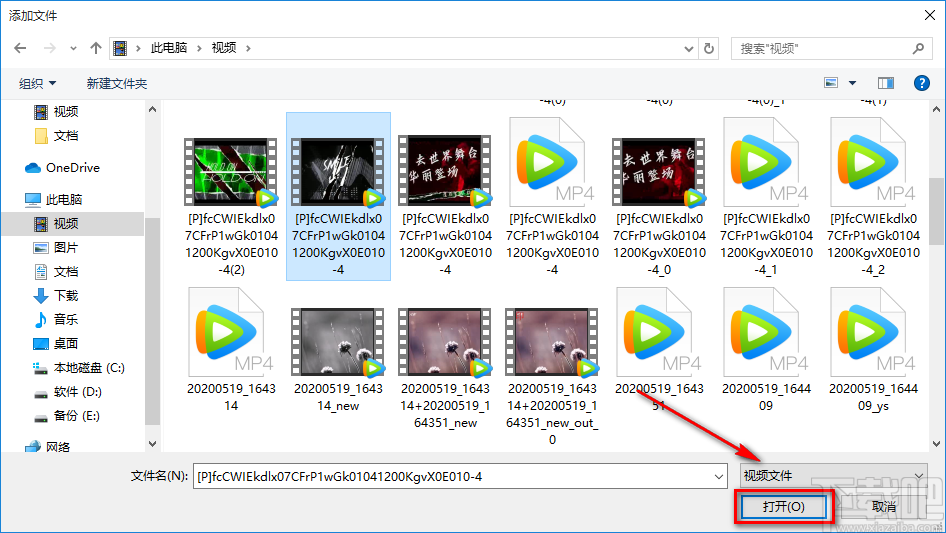Click sidebar scroll down arrow
946x533 pixels.
coord(152,444)
